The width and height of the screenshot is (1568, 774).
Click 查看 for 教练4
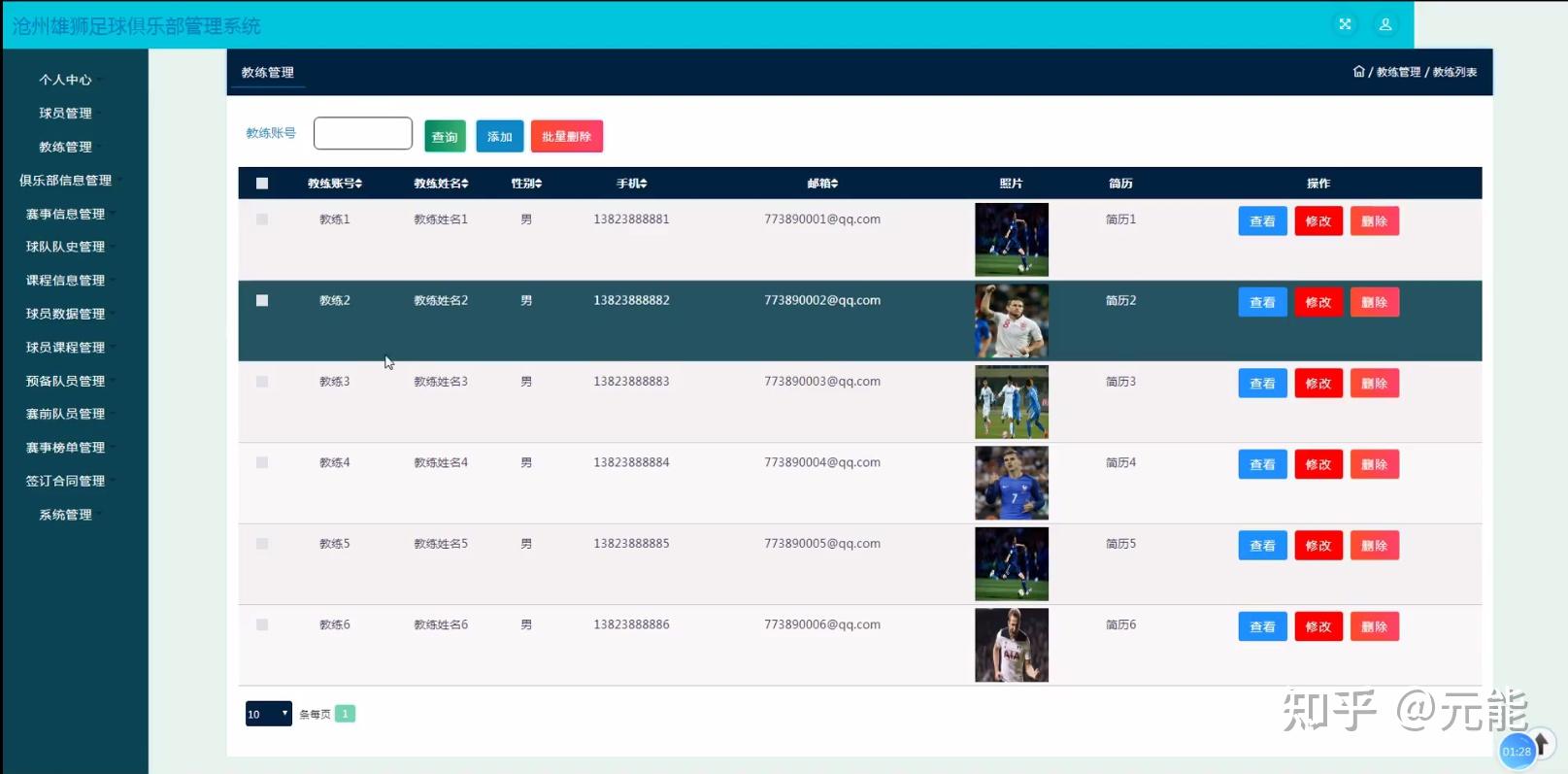1262,464
